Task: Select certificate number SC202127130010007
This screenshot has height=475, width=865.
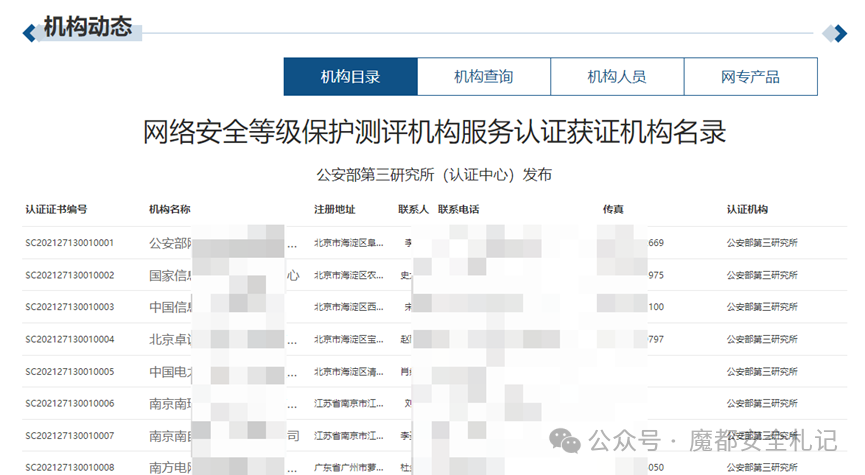Action: 70,436
